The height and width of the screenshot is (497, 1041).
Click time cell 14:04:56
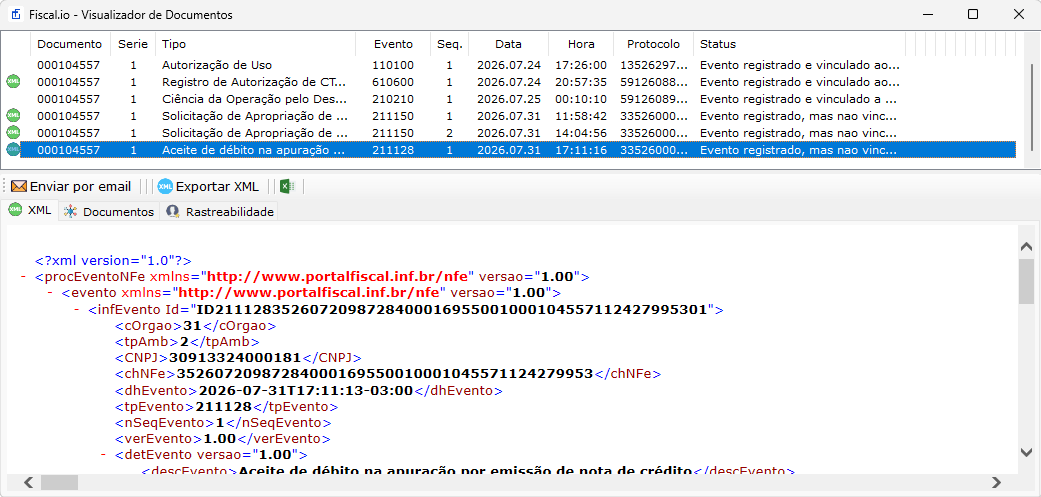coord(581,133)
